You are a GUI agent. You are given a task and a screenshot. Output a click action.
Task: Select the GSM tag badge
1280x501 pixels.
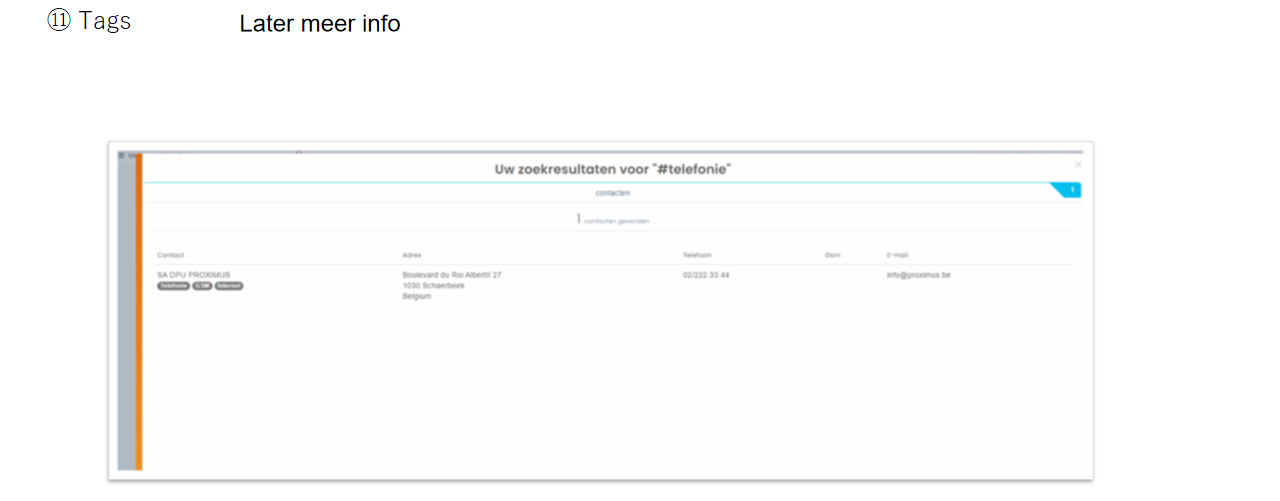pos(201,286)
